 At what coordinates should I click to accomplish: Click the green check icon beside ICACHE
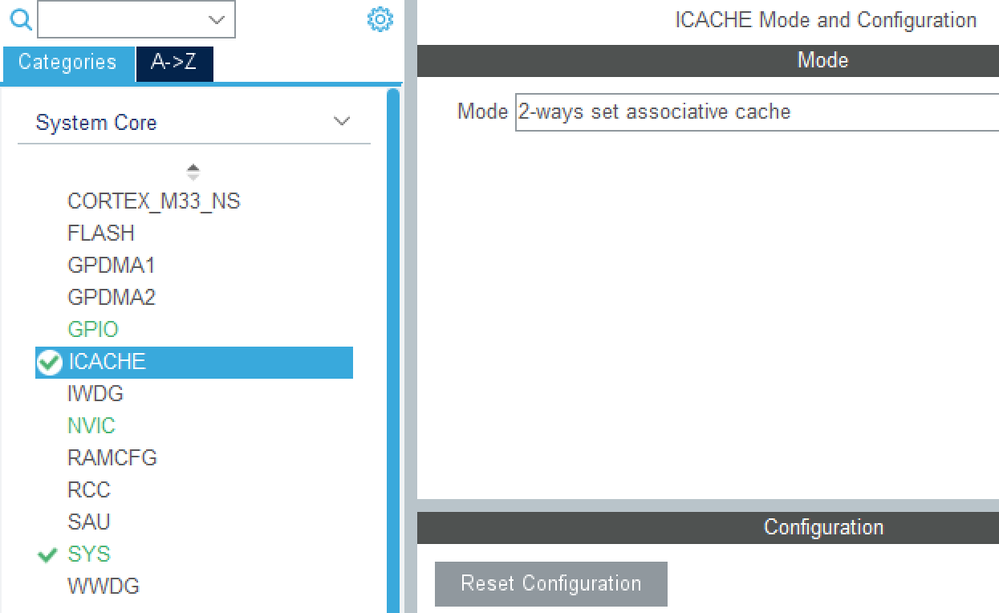49,362
